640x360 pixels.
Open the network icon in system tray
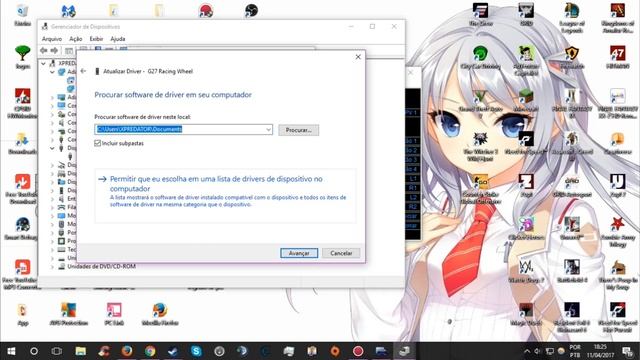click(550, 351)
